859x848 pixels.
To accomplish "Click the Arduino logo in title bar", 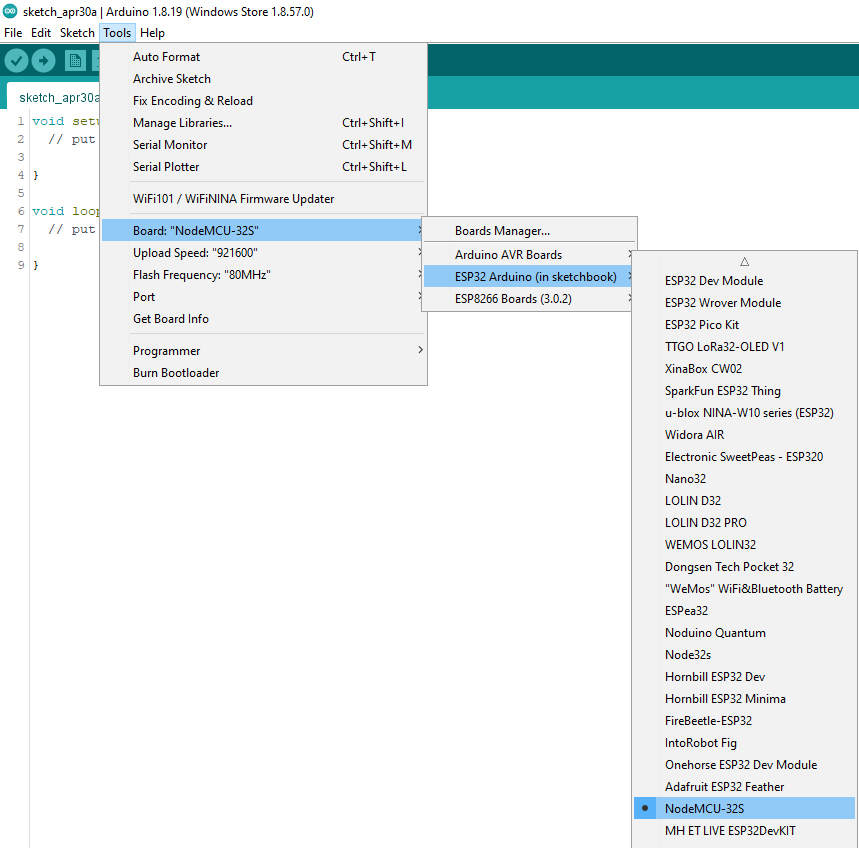I will click(10, 11).
